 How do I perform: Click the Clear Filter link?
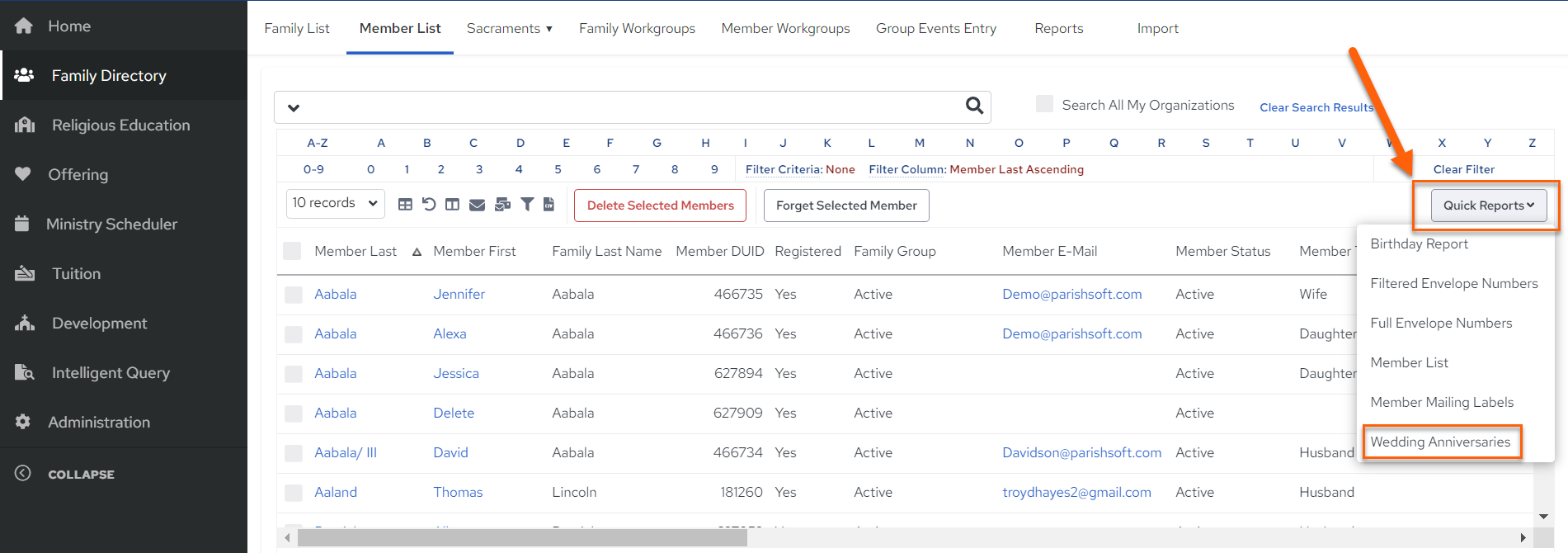point(1463,169)
